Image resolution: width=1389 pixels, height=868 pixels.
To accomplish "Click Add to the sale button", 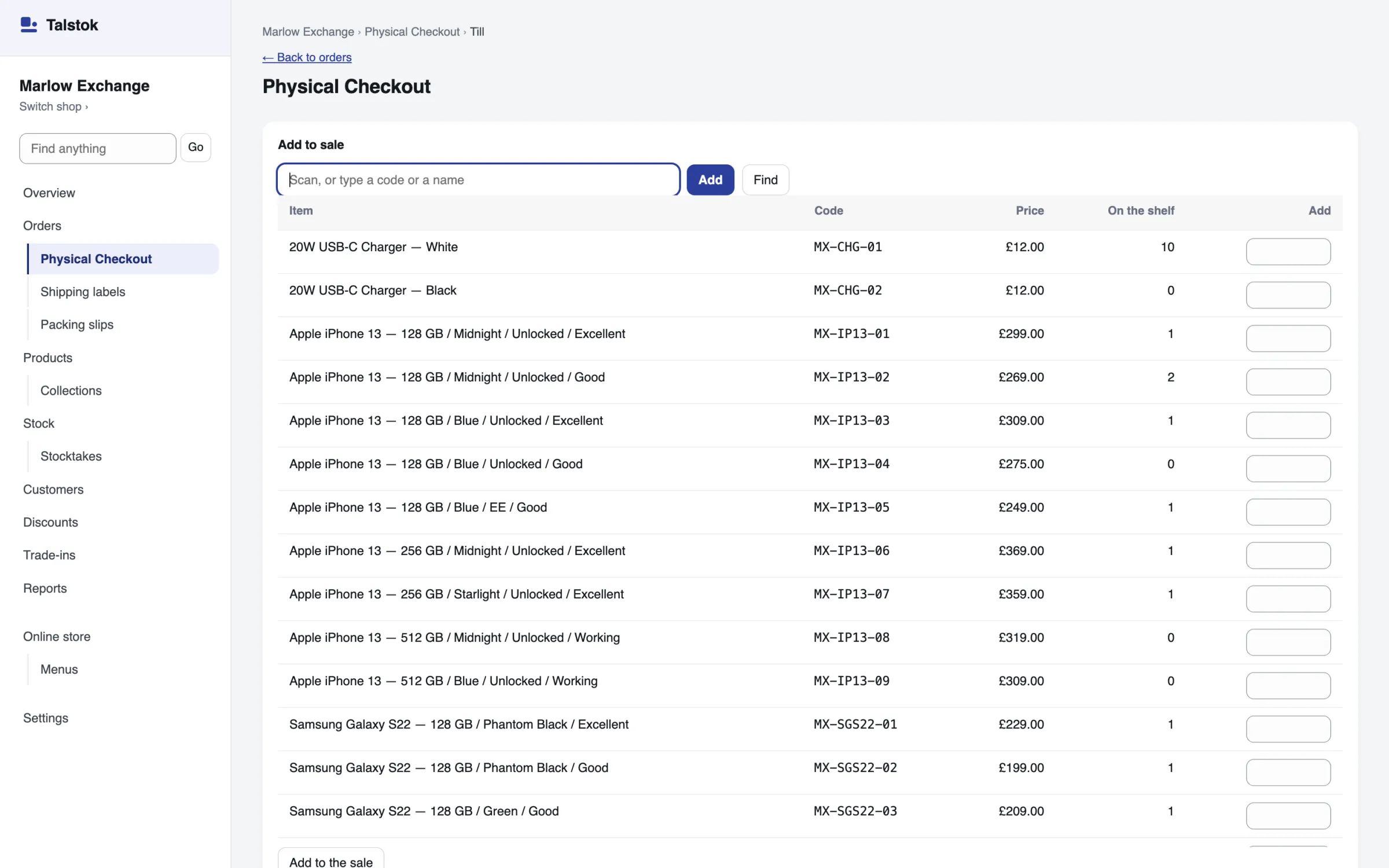I will pos(331,860).
